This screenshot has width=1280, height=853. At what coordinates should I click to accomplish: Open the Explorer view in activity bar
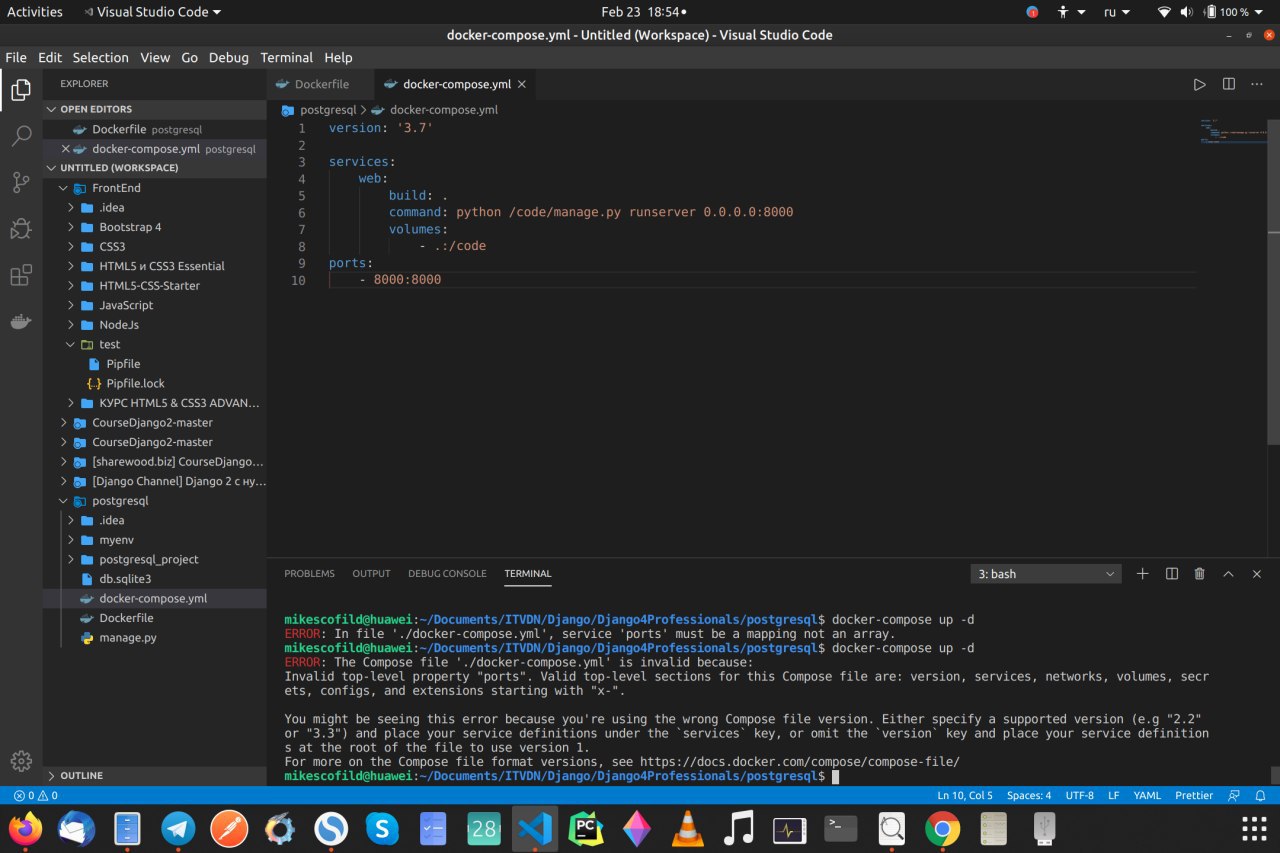(21, 92)
